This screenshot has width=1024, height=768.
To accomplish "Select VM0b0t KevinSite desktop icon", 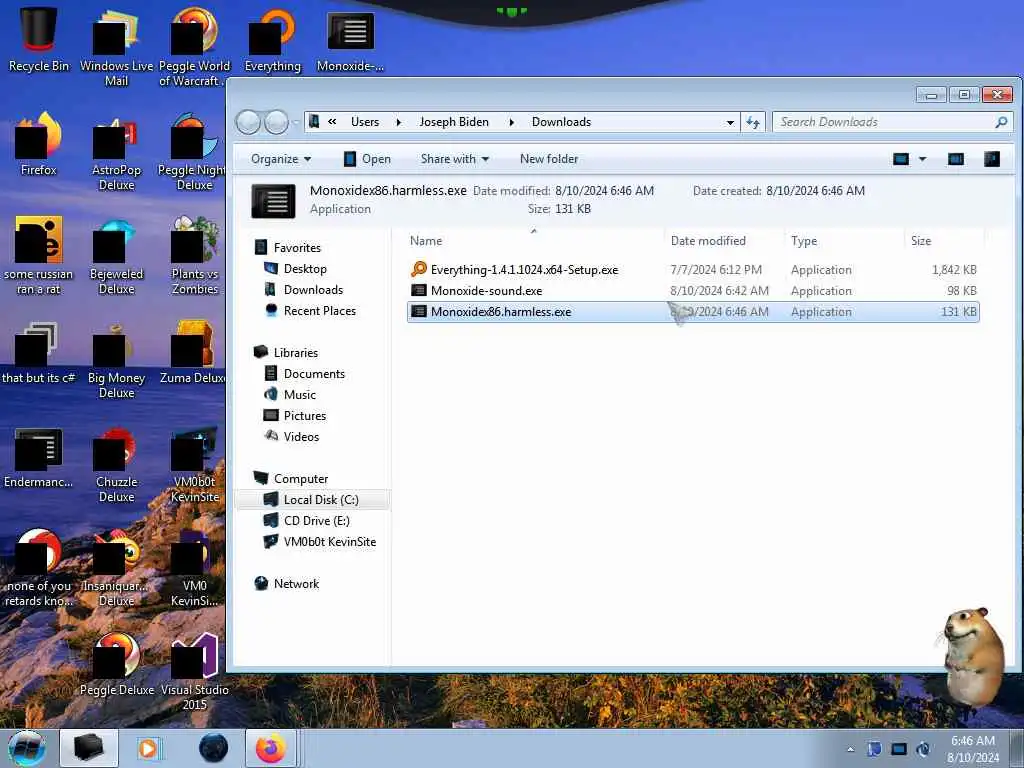I will click(x=195, y=464).
